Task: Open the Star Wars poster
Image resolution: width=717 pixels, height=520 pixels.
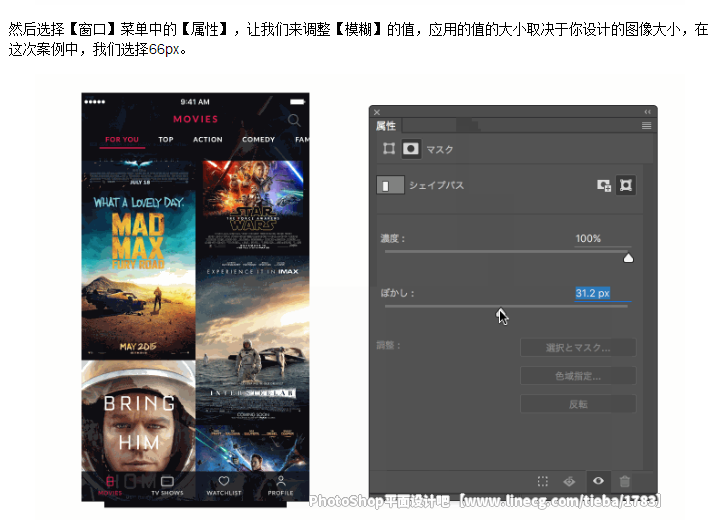Action: click(x=253, y=205)
